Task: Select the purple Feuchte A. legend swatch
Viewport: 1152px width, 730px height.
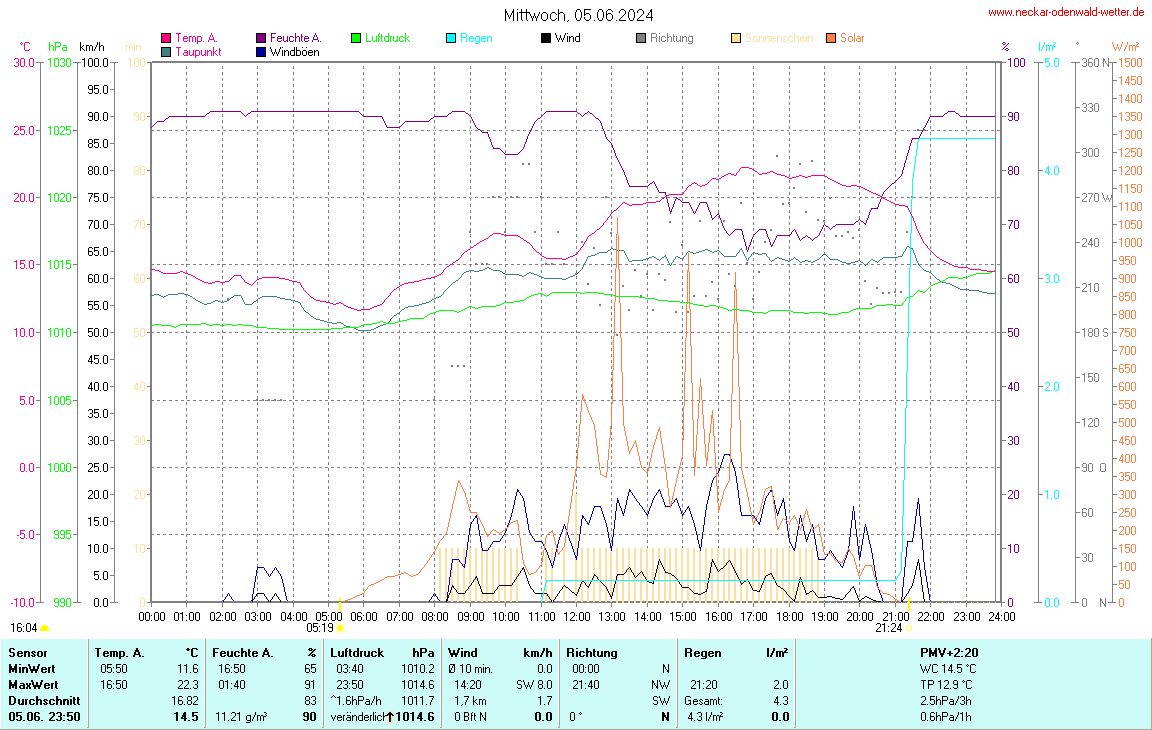Action: [x=261, y=38]
